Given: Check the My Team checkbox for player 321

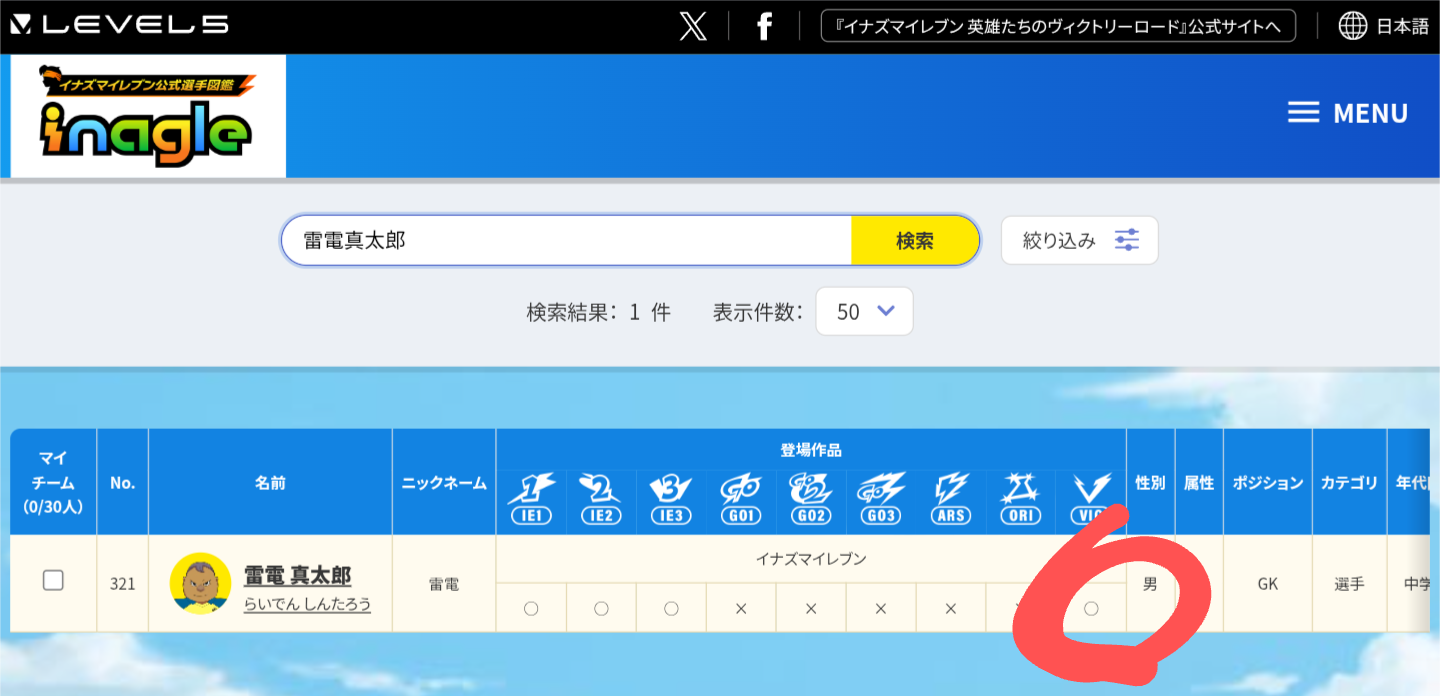Looking at the screenshot, I should click(x=53, y=581).
